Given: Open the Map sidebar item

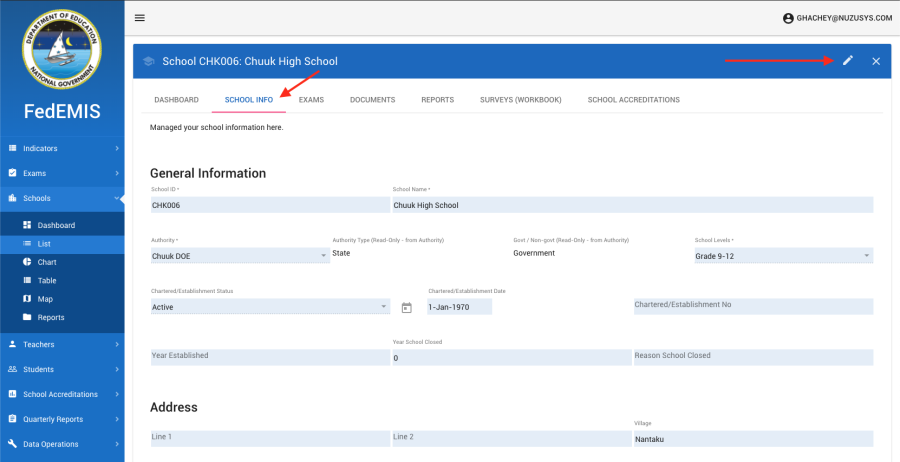Looking at the screenshot, I should click(45, 299).
